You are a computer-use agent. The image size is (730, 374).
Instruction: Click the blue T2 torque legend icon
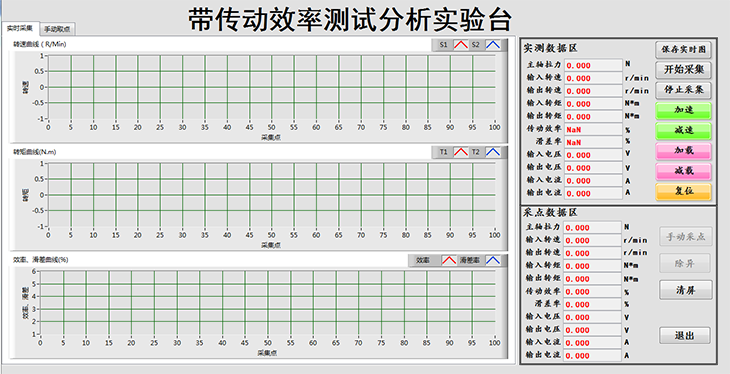point(493,152)
